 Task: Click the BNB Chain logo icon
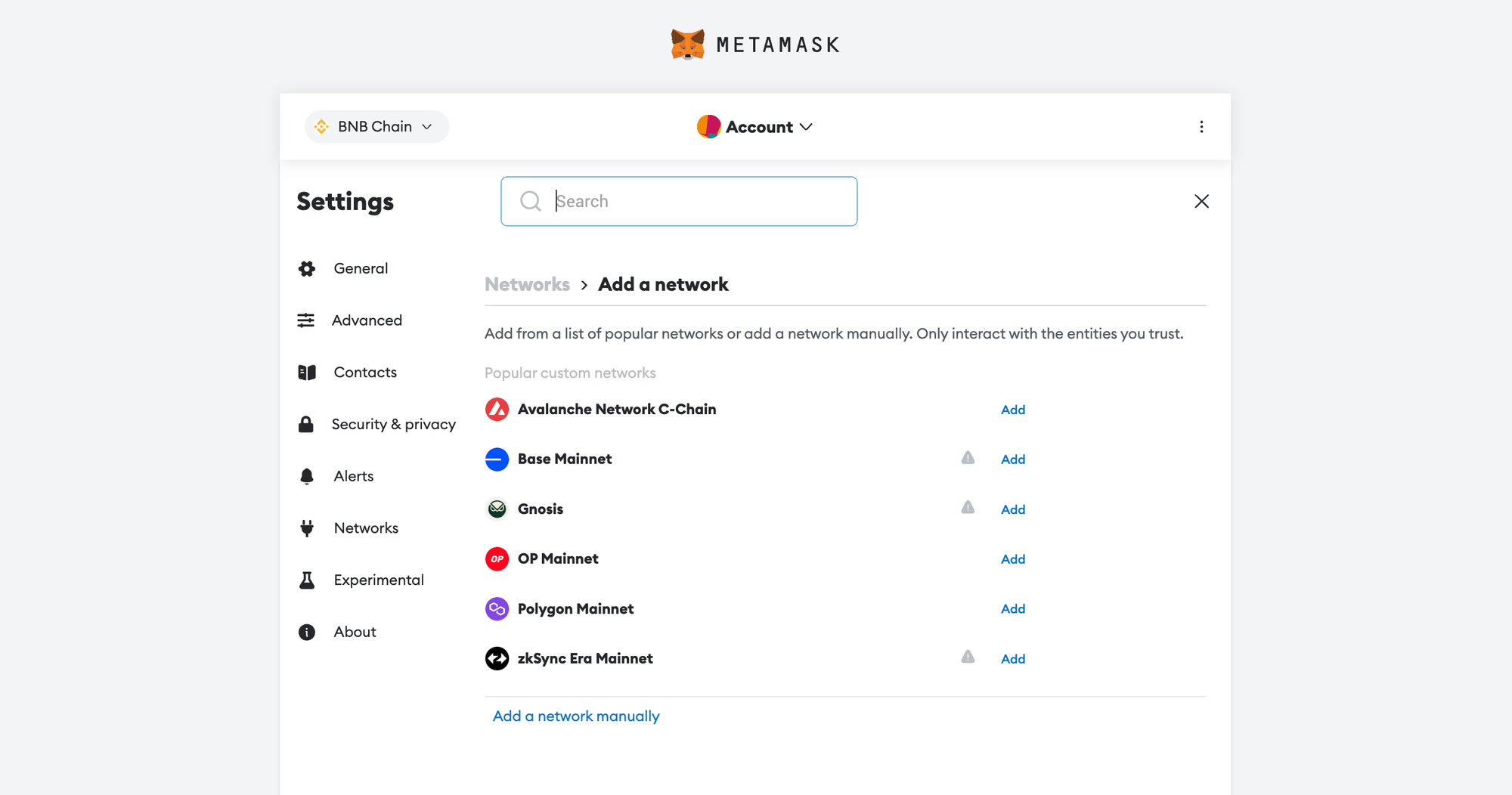coord(321,127)
